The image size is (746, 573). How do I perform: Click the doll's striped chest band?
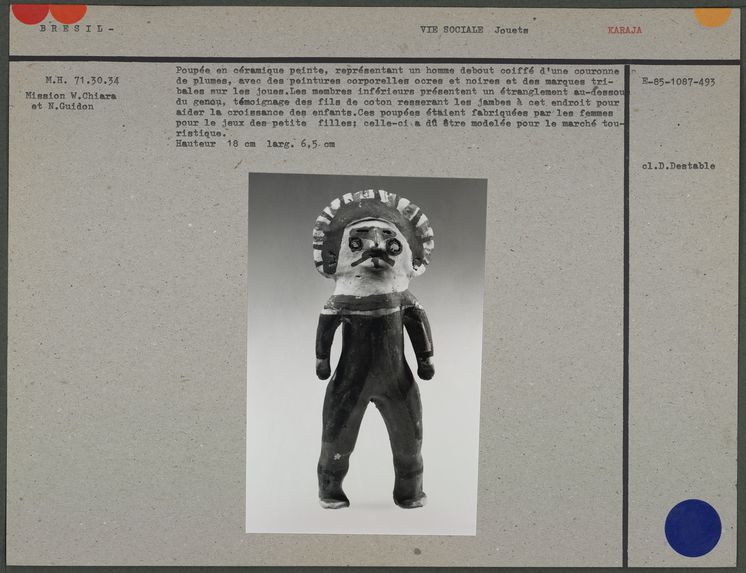coord(372,304)
